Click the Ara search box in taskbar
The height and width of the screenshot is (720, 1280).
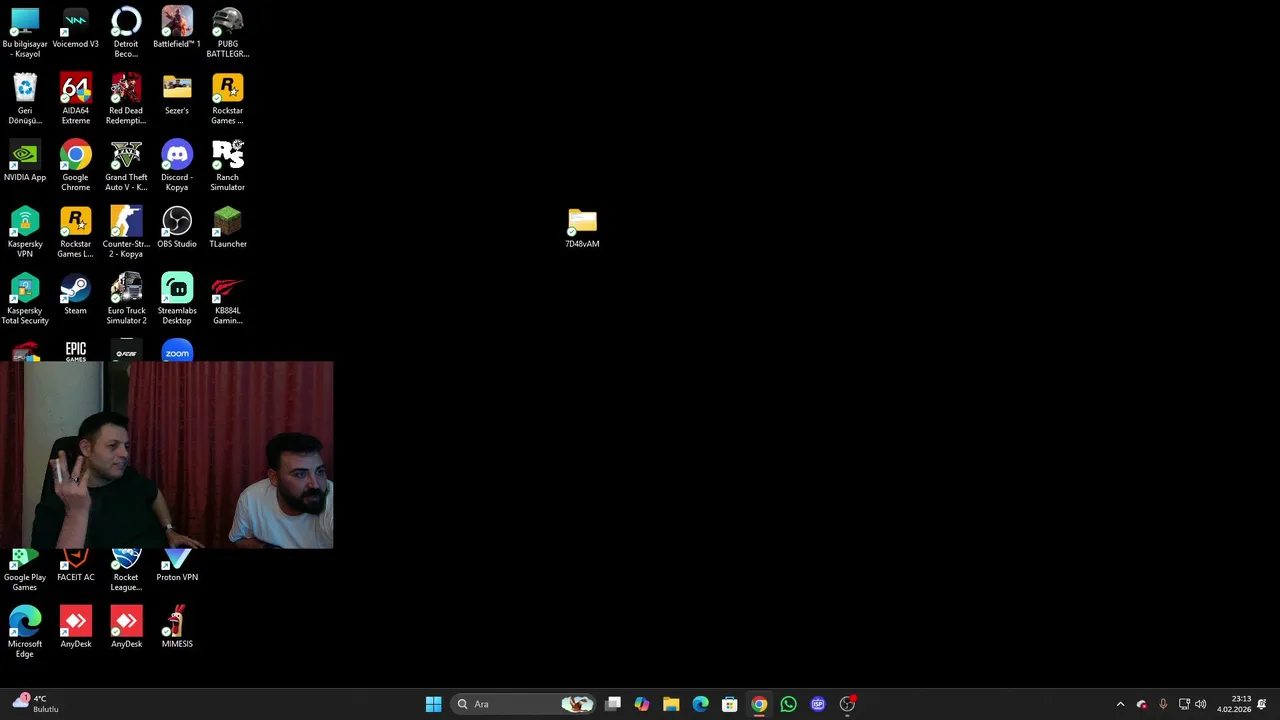tap(525, 704)
